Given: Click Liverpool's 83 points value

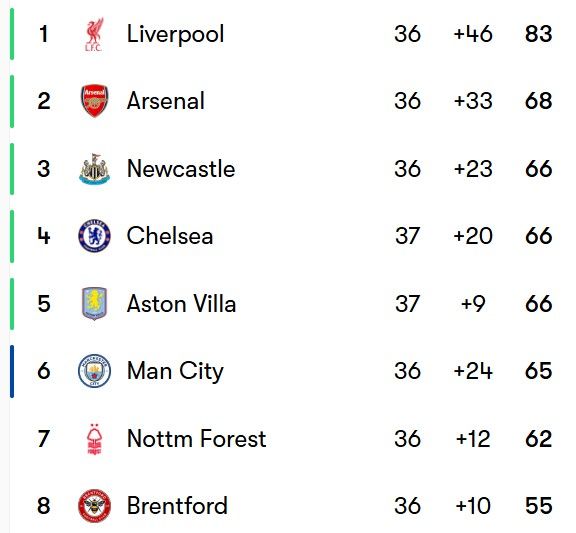Looking at the screenshot, I should 538,34.
